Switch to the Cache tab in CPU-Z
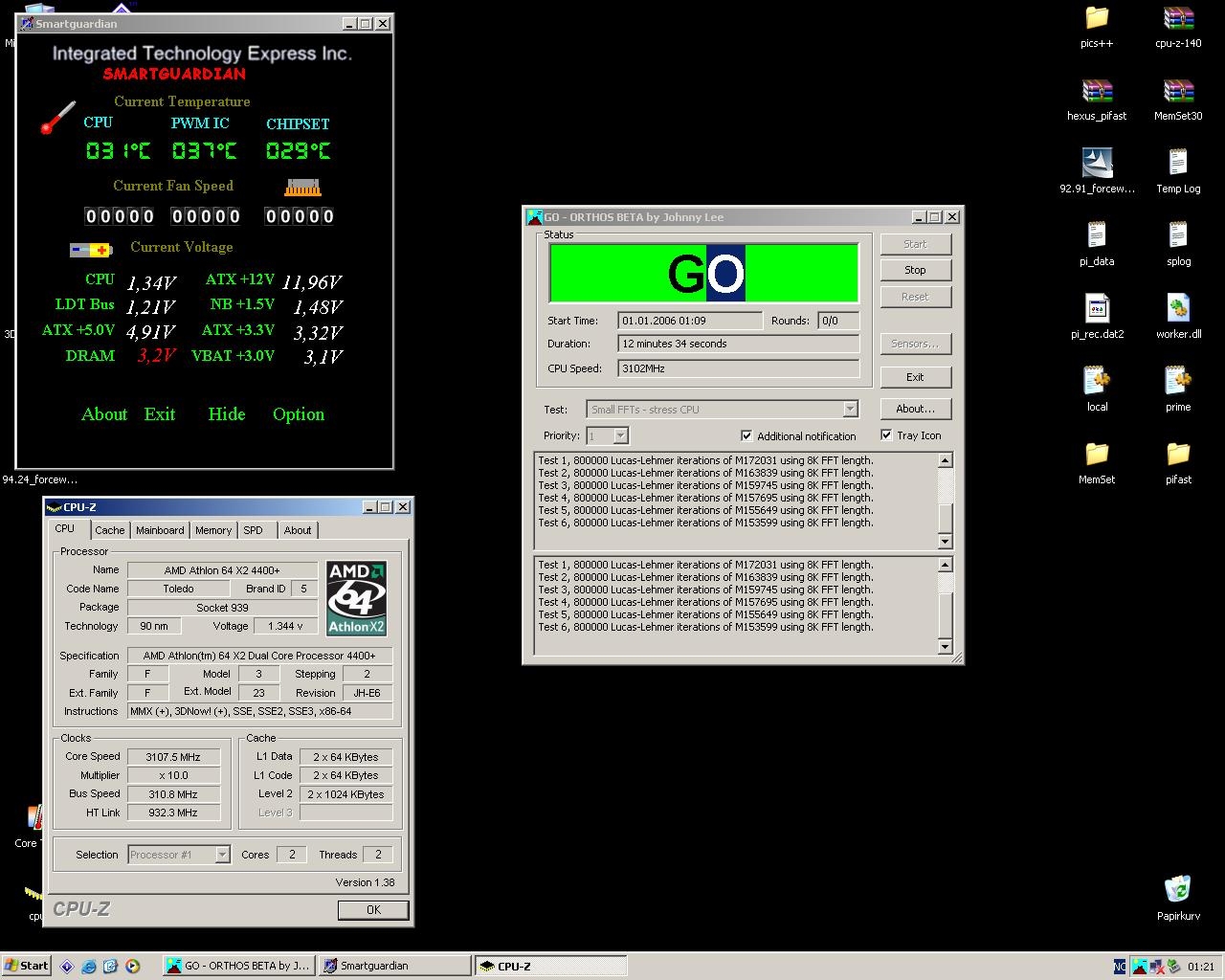The image size is (1225, 980). point(109,530)
